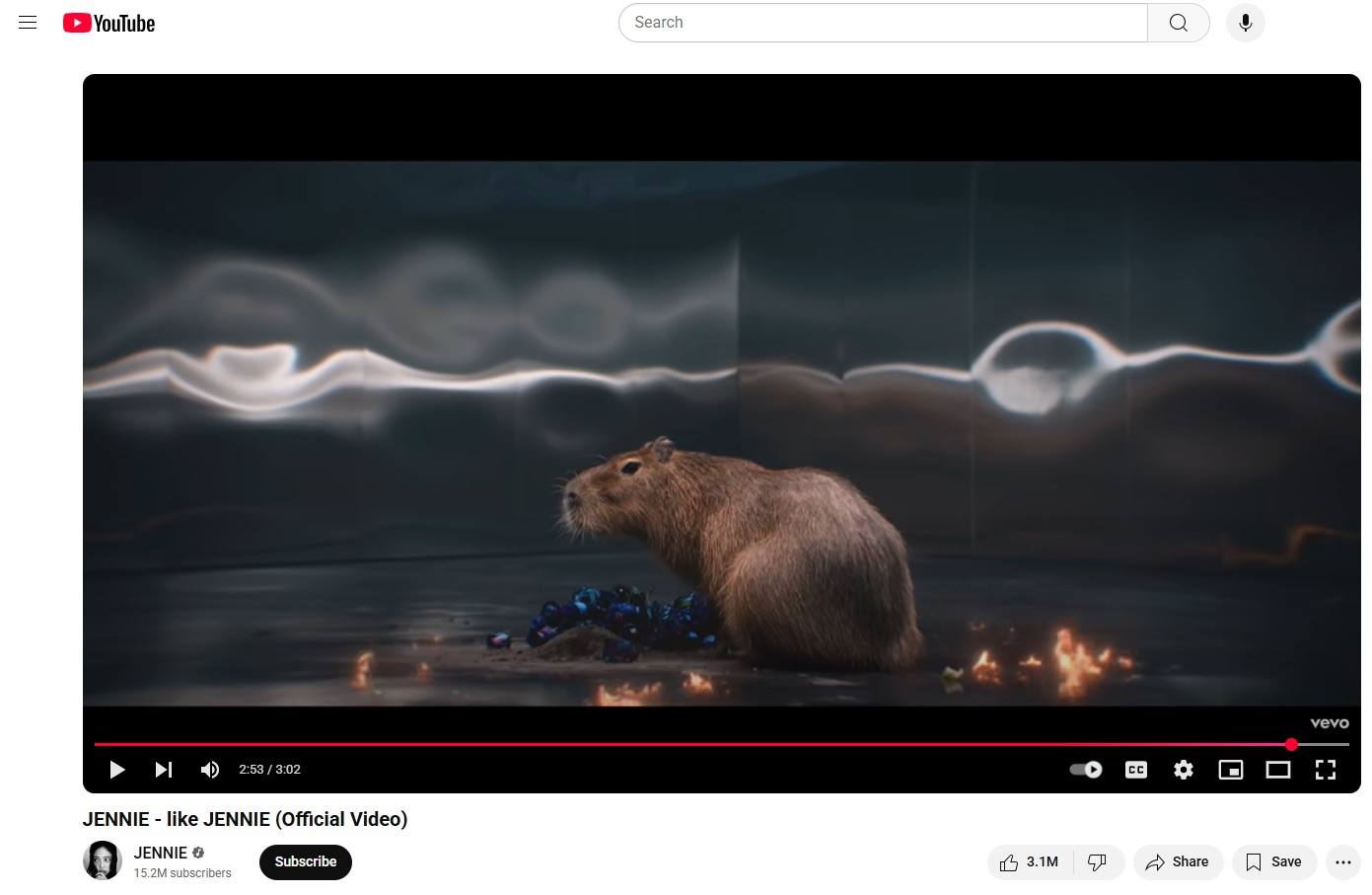Skip to the next video
The image size is (1372, 895).
(x=164, y=770)
